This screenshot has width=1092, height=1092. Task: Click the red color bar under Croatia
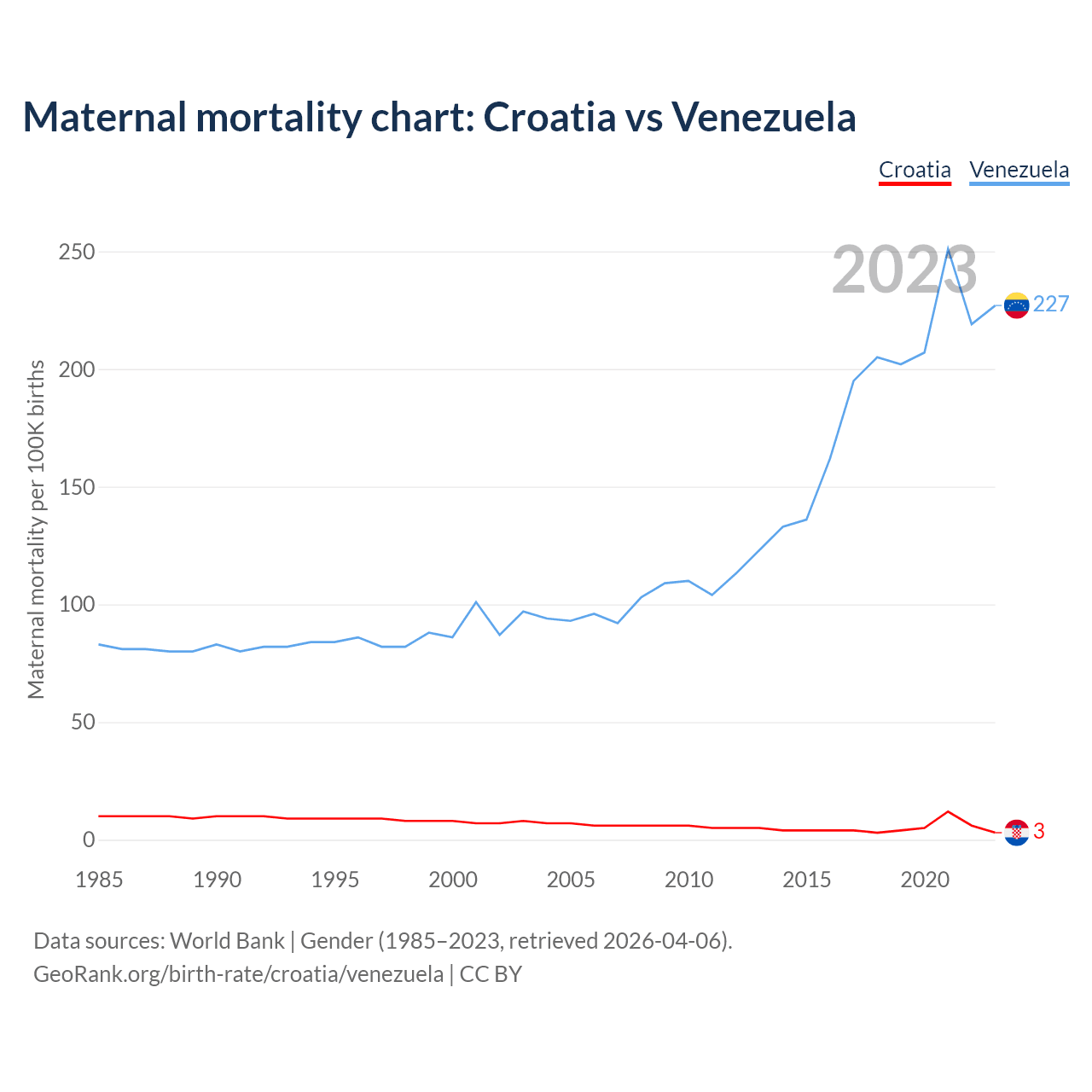point(915,183)
